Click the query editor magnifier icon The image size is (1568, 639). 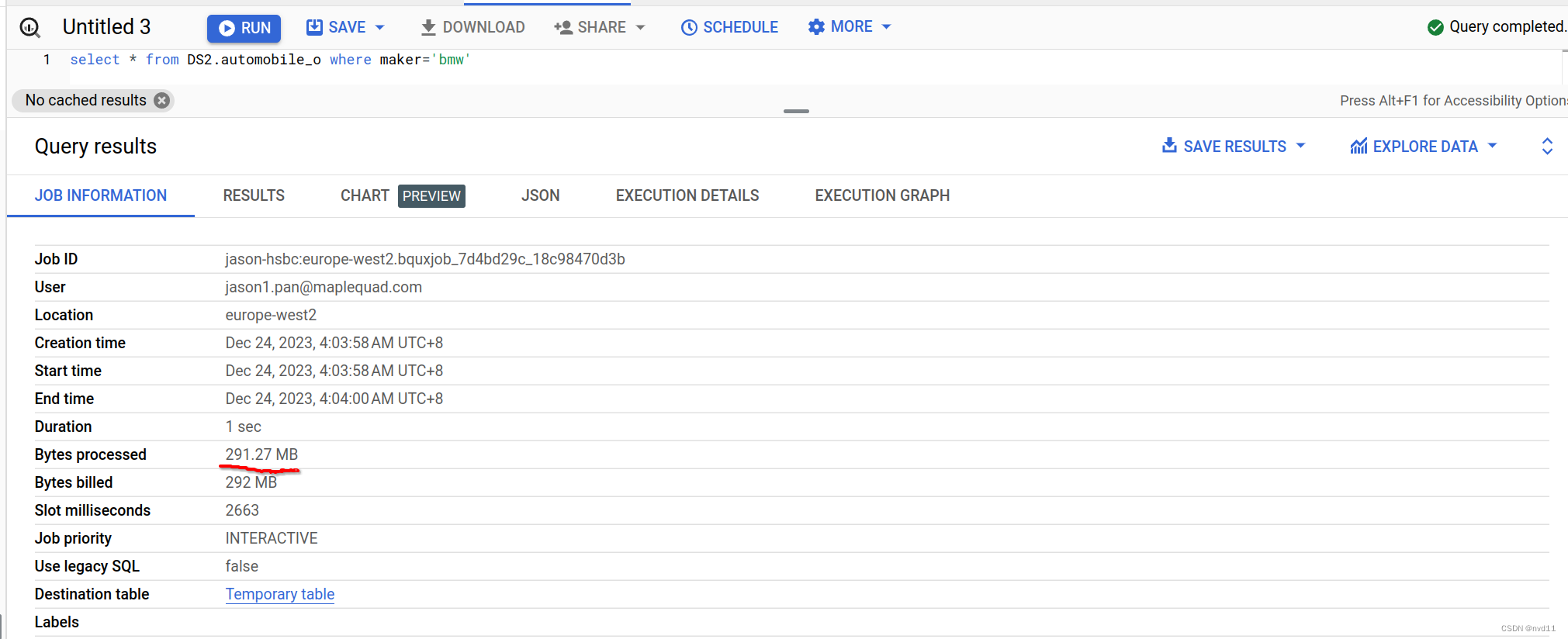30,28
